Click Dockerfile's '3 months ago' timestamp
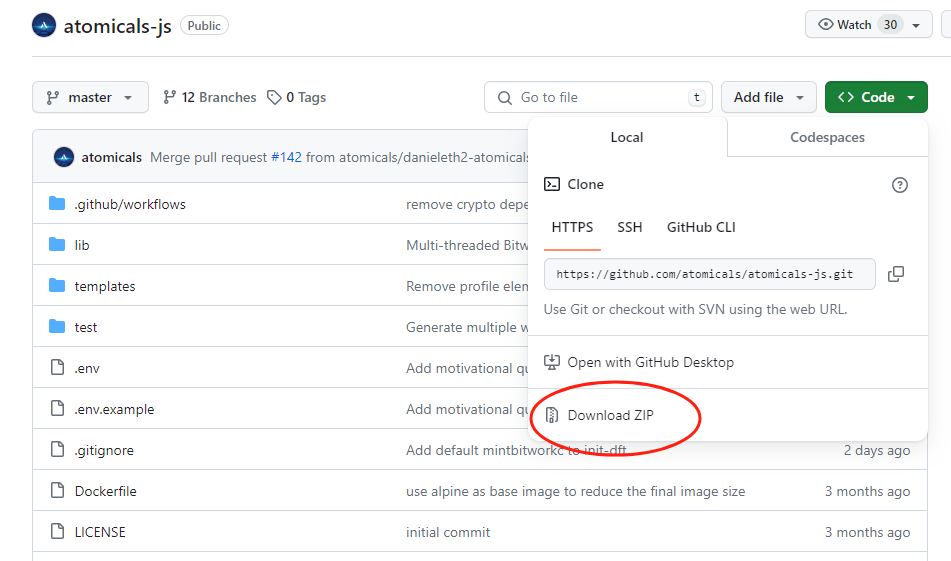The height and width of the screenshot is (561, 951). [867, 491]
